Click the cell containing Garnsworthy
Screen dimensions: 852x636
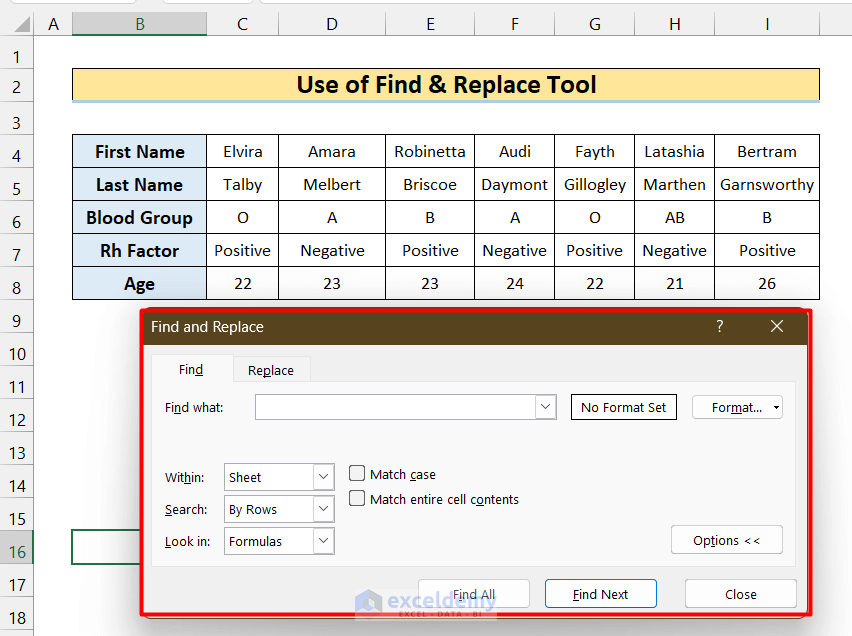point(767,185)
